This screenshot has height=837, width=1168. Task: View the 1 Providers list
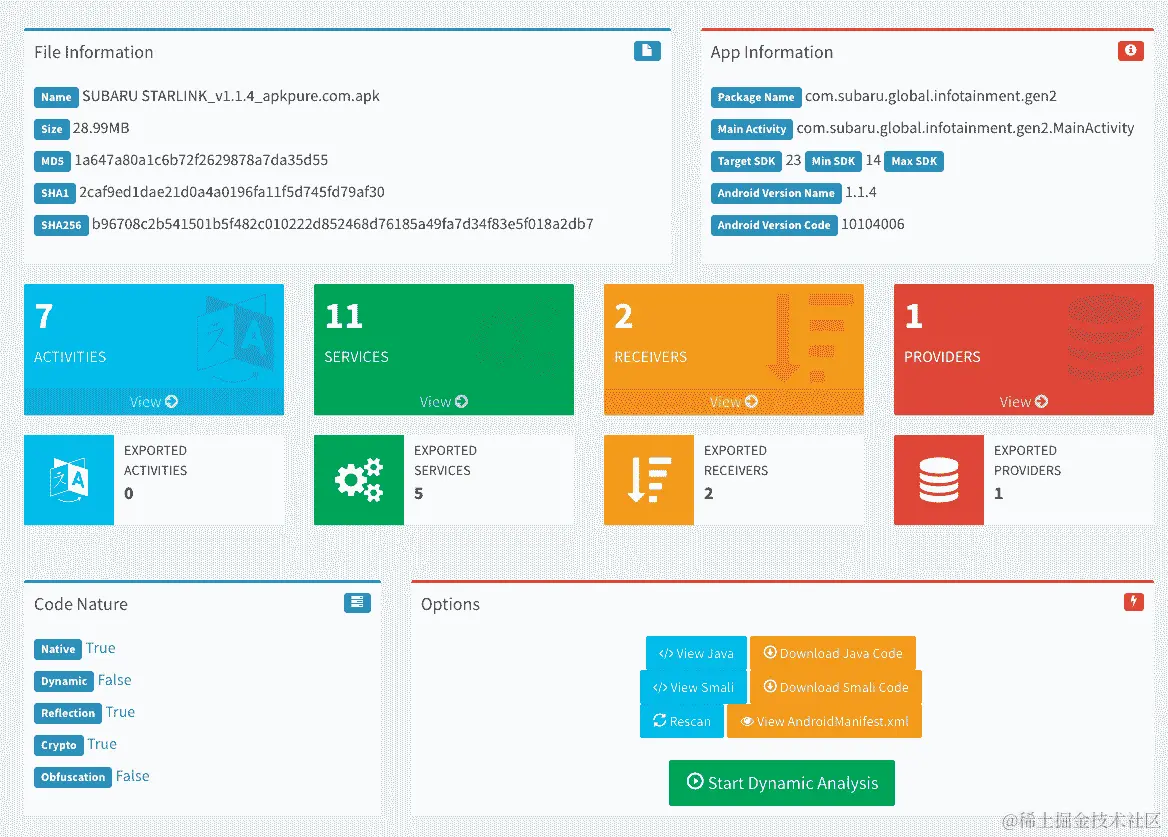1023,401
